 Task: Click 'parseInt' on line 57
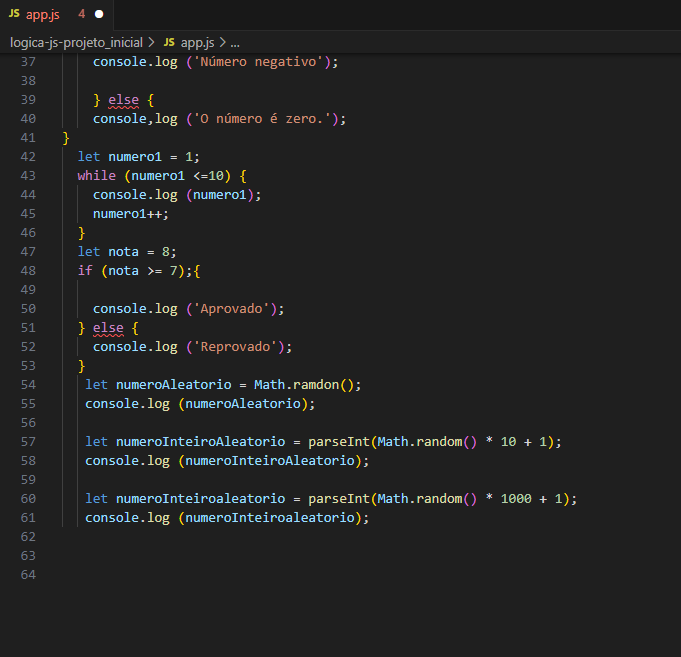[x=339, y=442]
